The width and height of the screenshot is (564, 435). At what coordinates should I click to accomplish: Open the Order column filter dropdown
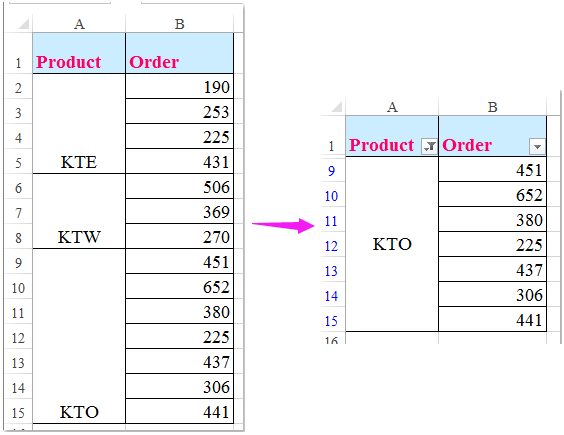(x=537, y=146)
